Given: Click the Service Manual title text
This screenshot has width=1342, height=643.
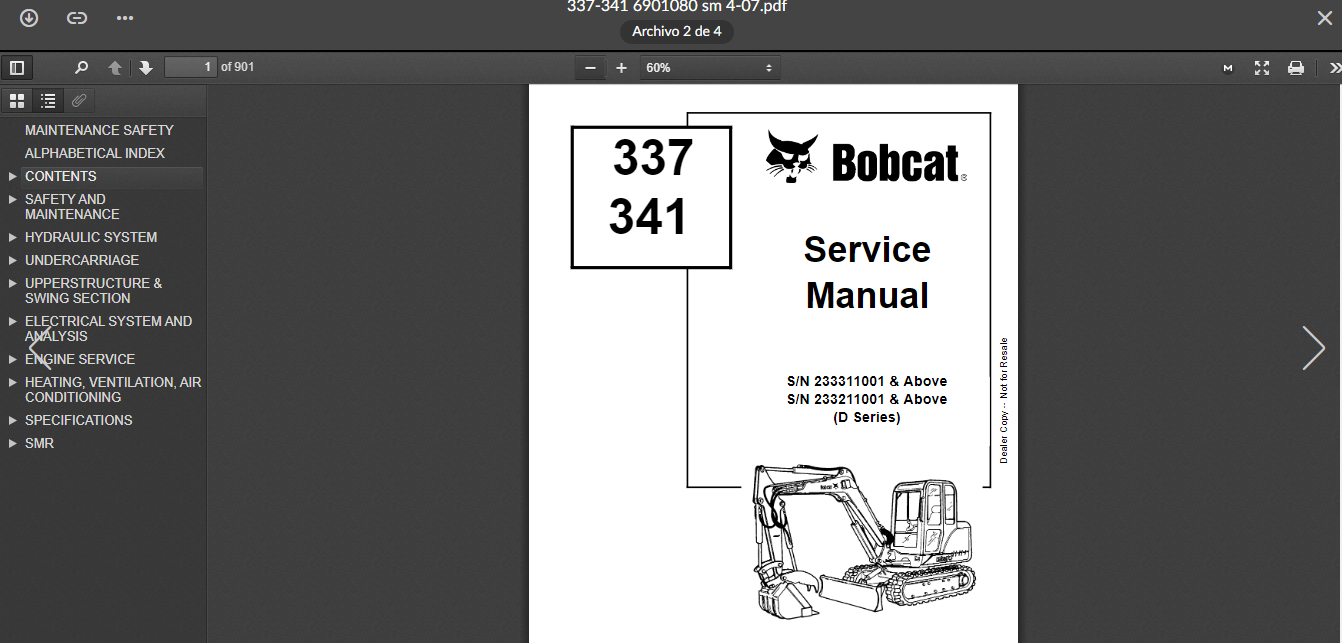Looking at the screenshot, I should click(x=867, y=272).
